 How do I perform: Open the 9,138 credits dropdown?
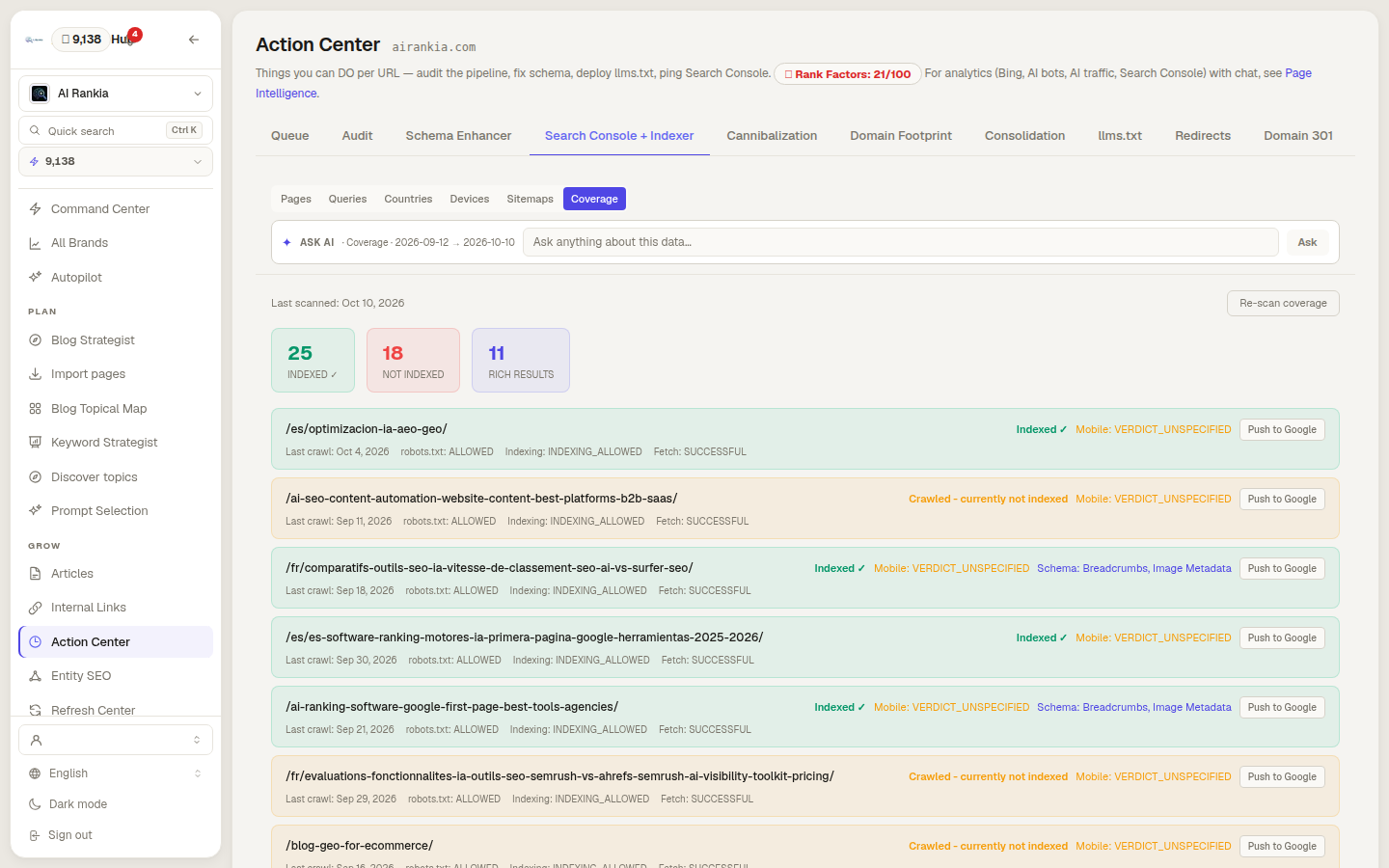pos(116,162)
